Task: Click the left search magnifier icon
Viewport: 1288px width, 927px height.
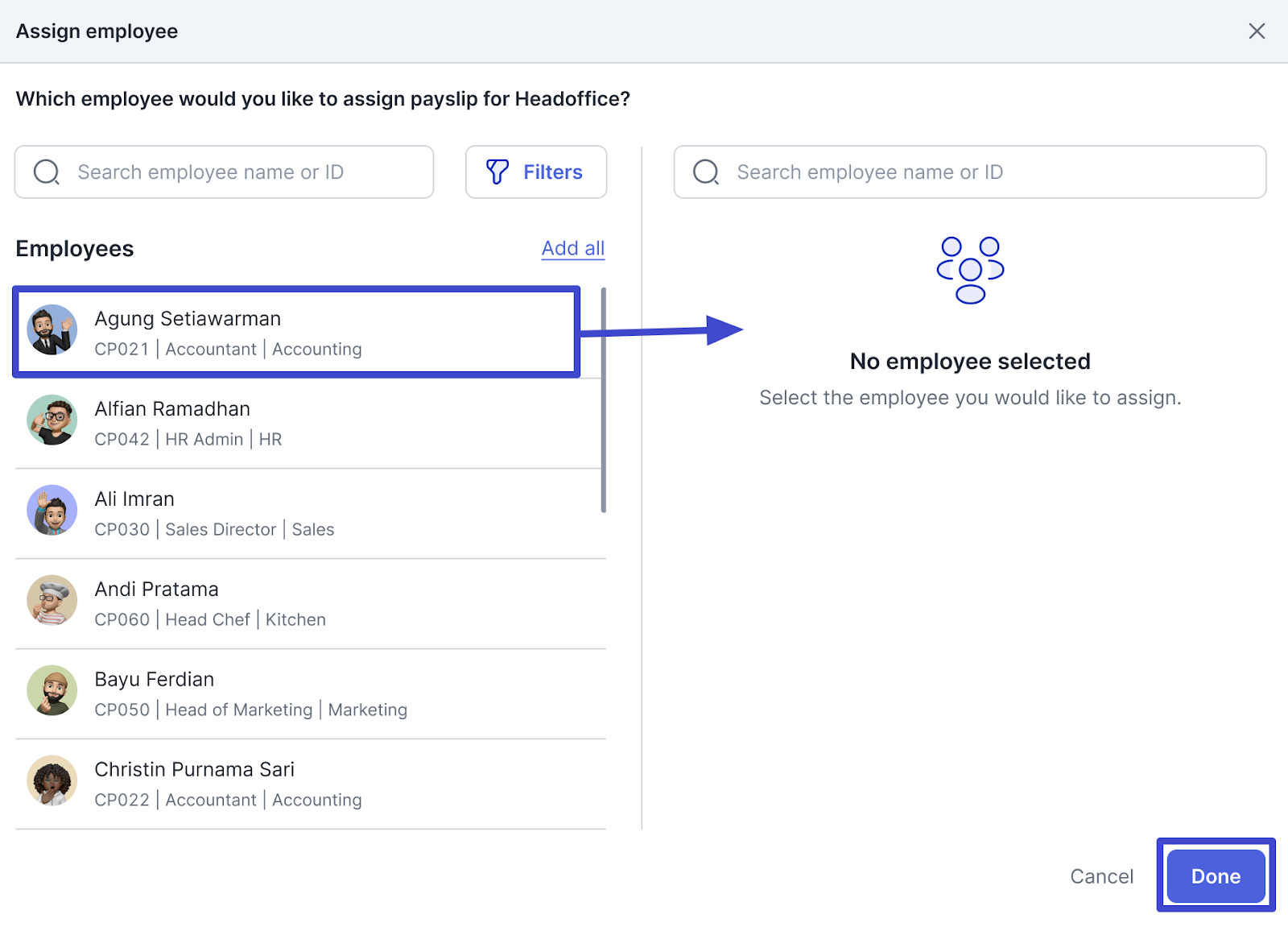Action: pos(47,172)
